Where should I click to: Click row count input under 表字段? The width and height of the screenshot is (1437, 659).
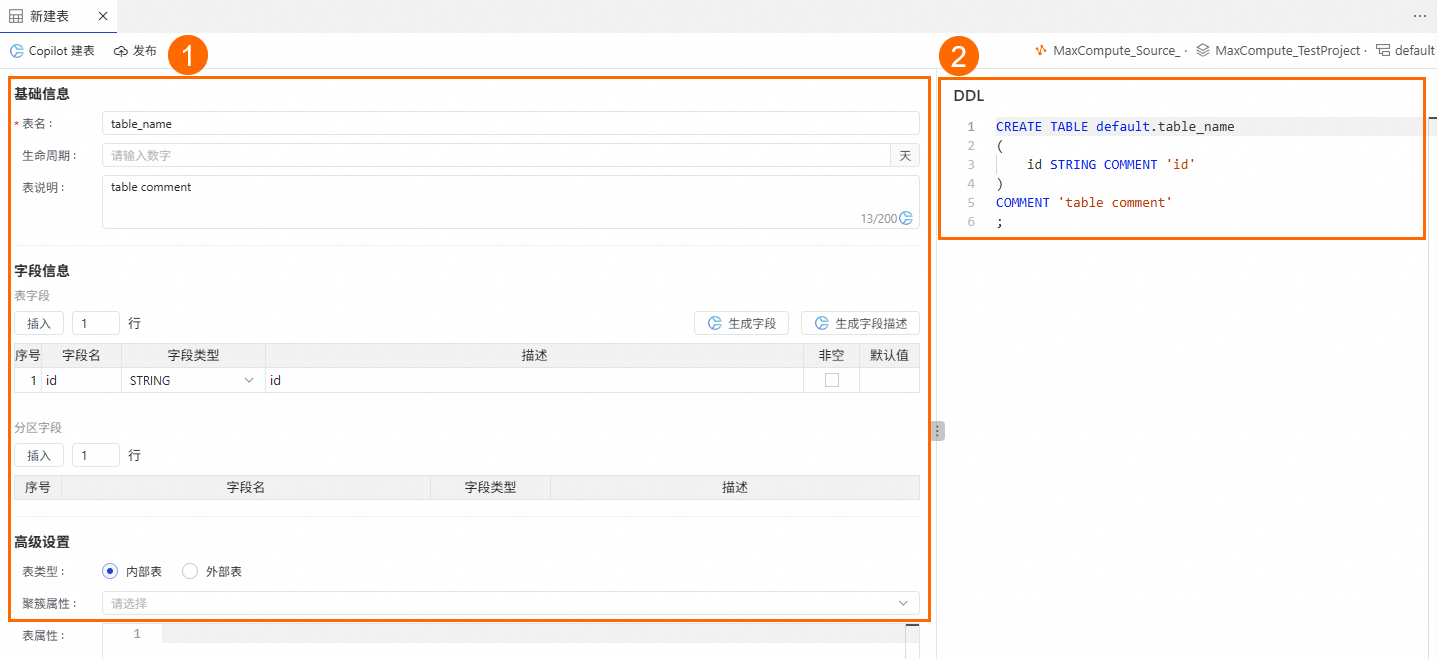[x=96, y=324]
